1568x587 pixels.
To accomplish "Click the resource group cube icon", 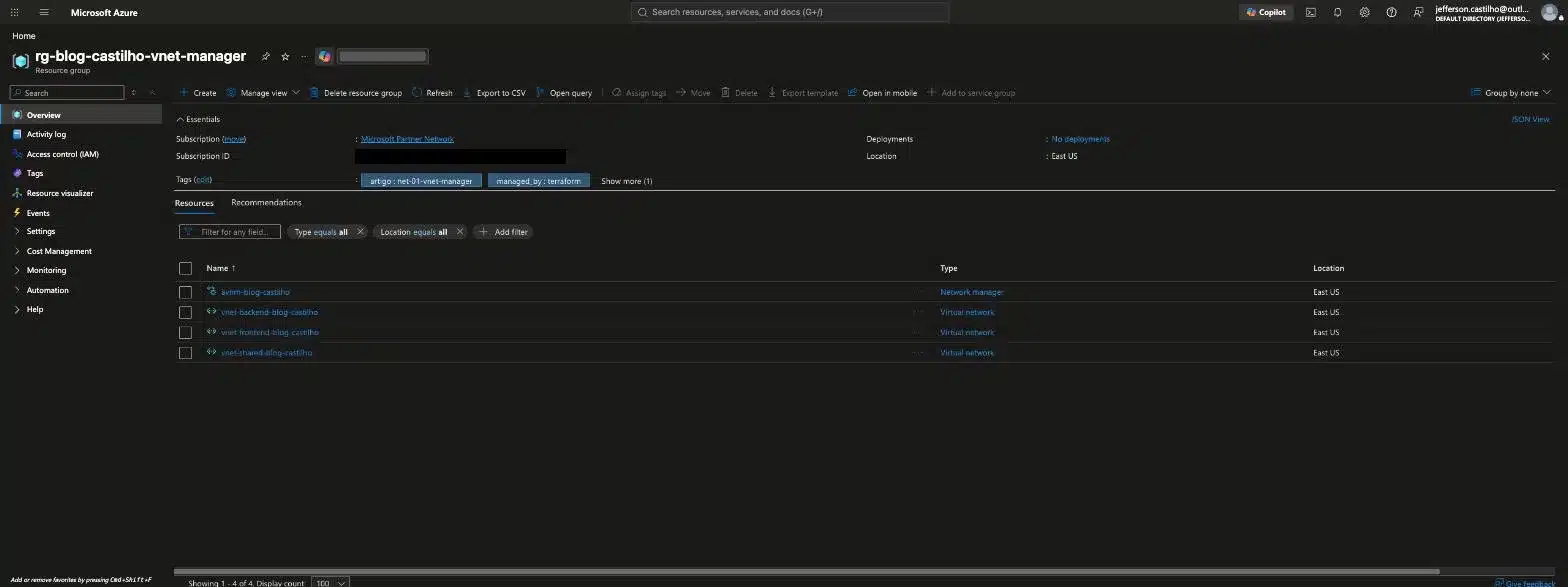I will click(20, 60).
